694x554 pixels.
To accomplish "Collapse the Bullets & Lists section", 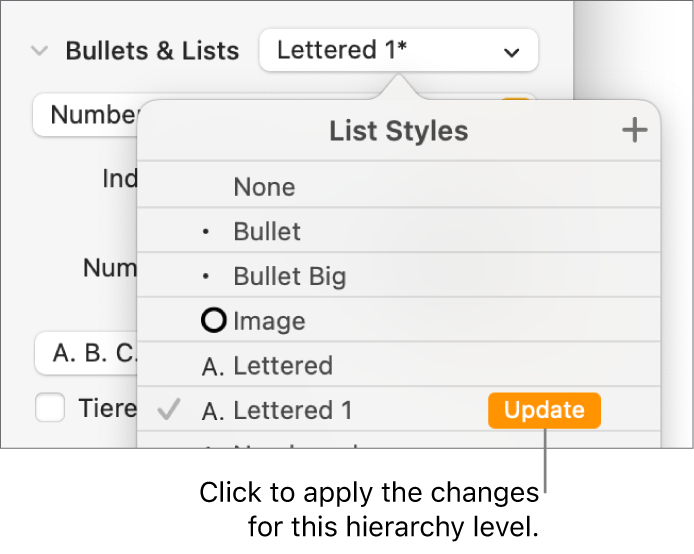I will 39,50.
